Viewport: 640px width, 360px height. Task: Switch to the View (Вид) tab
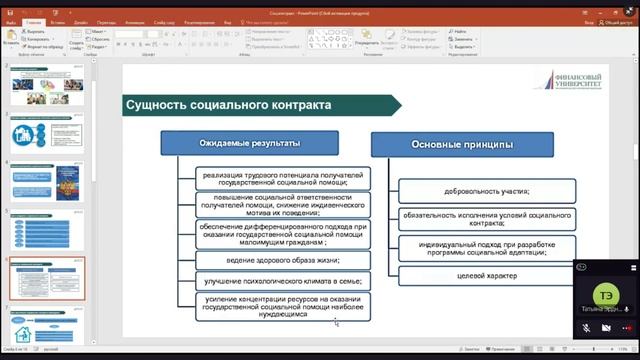pos(228,22)
